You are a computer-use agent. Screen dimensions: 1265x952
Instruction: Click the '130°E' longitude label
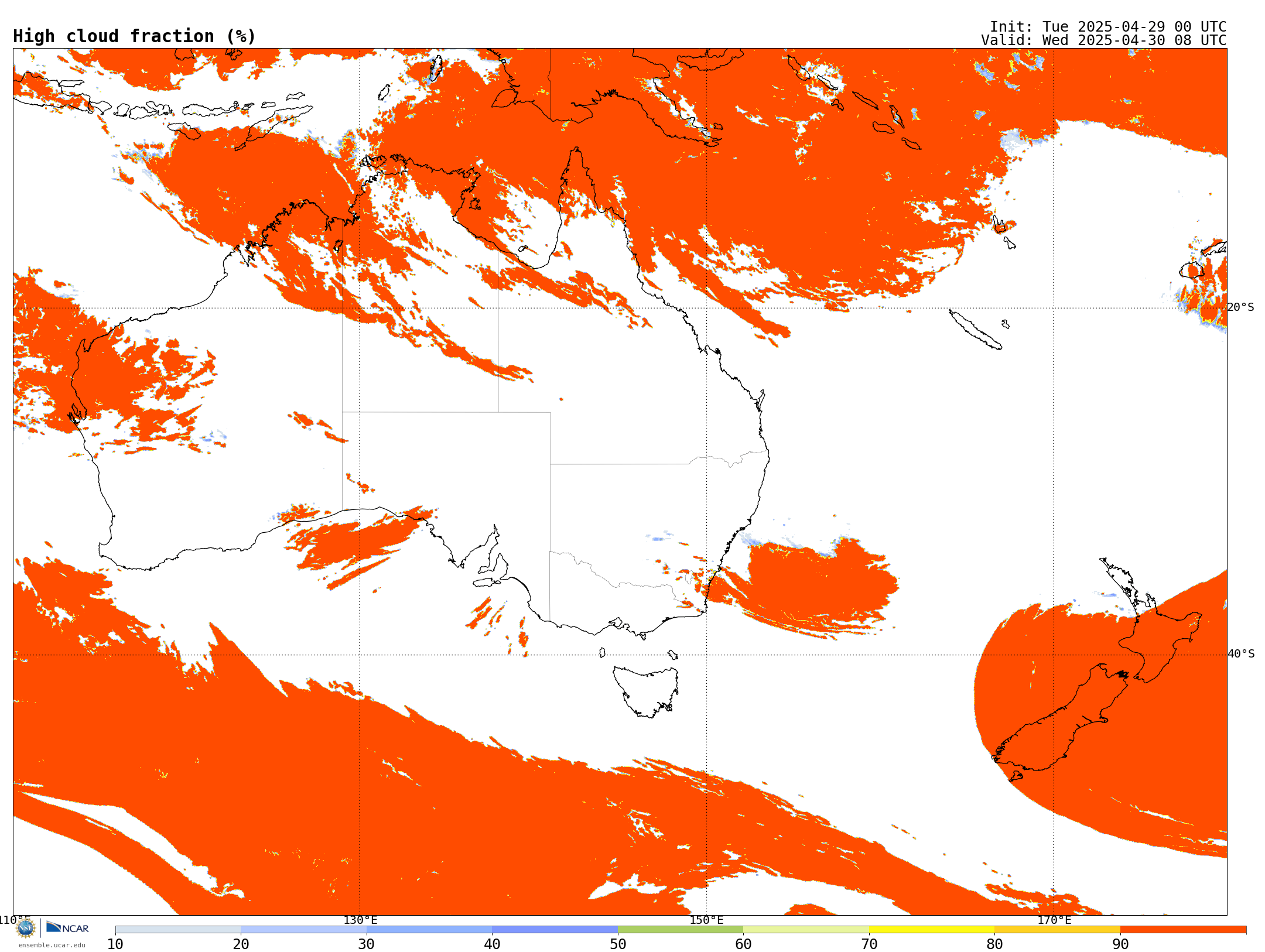(x=360, y=920)
